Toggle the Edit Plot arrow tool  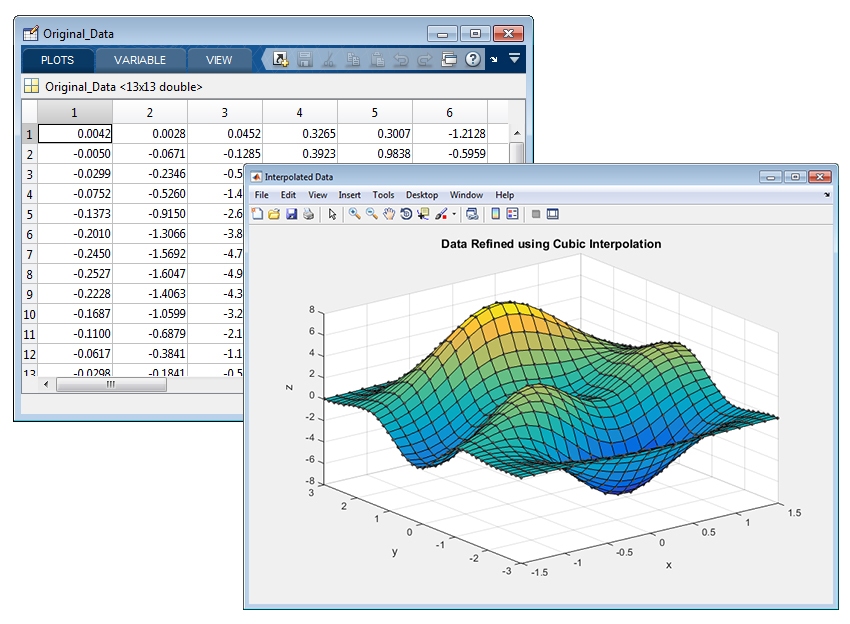click(332, 213)
